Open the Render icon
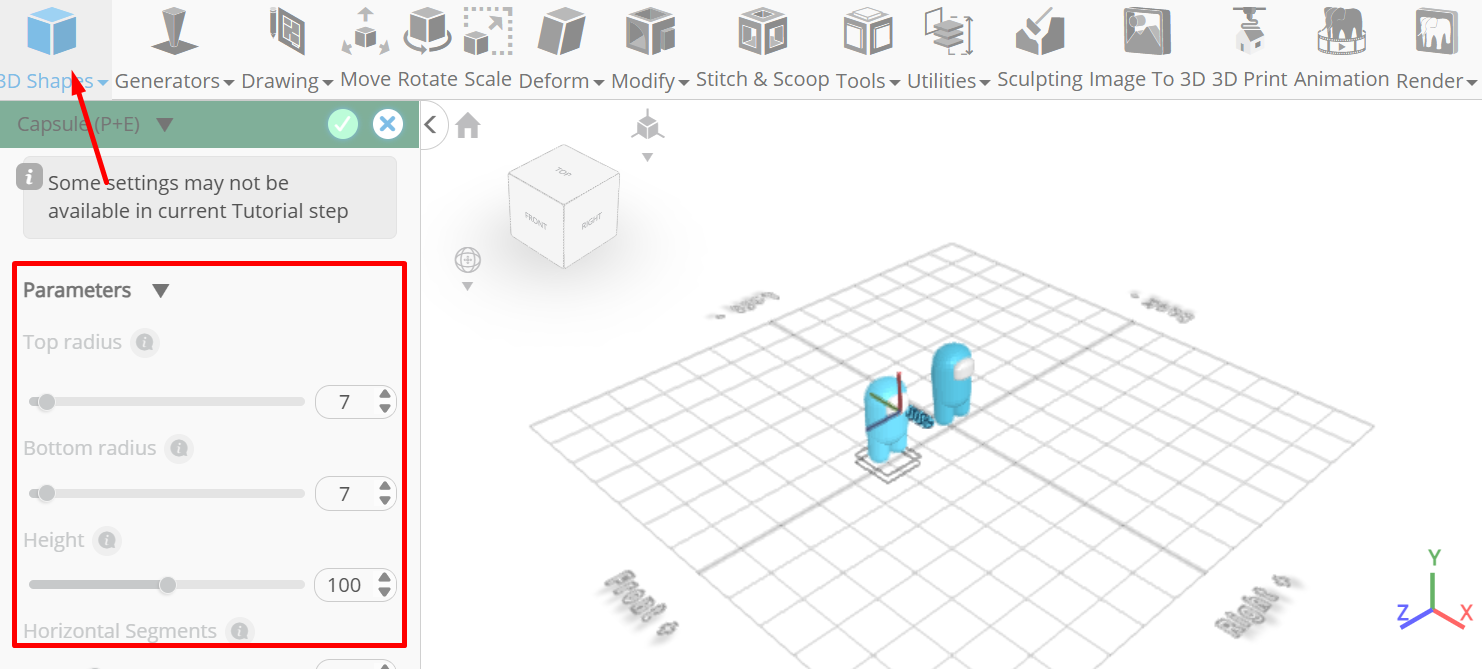 pyautogui.click(x=1437, y=30)
